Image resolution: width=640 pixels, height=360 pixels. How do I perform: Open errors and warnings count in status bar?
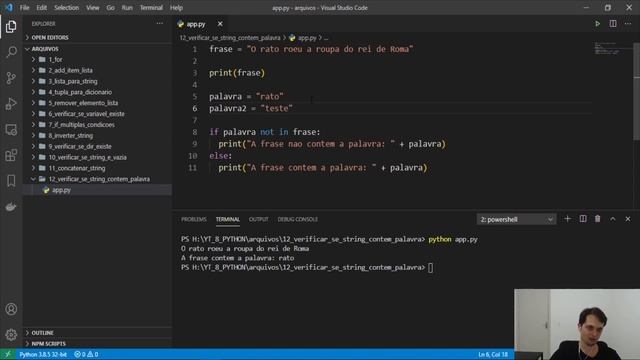pos(86,354)
